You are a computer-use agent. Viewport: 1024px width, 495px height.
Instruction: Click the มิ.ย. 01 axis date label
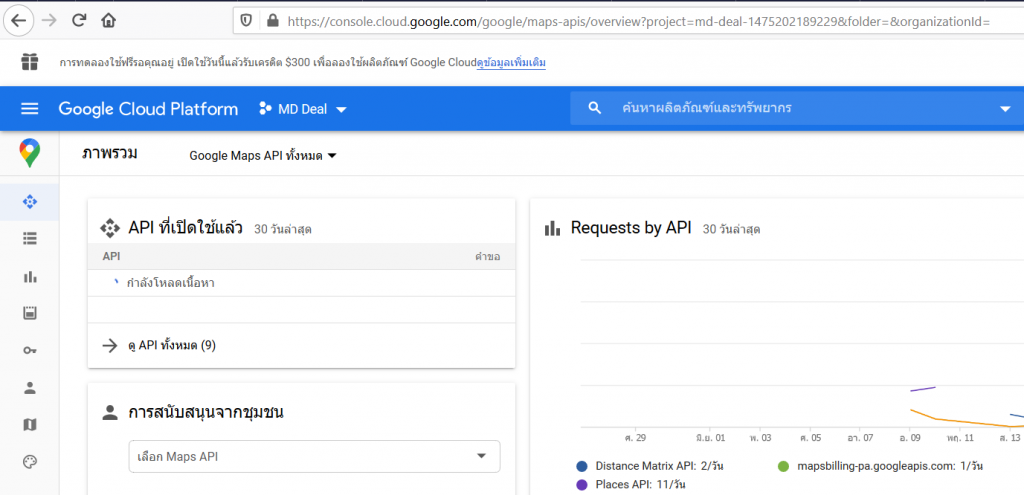711,438
